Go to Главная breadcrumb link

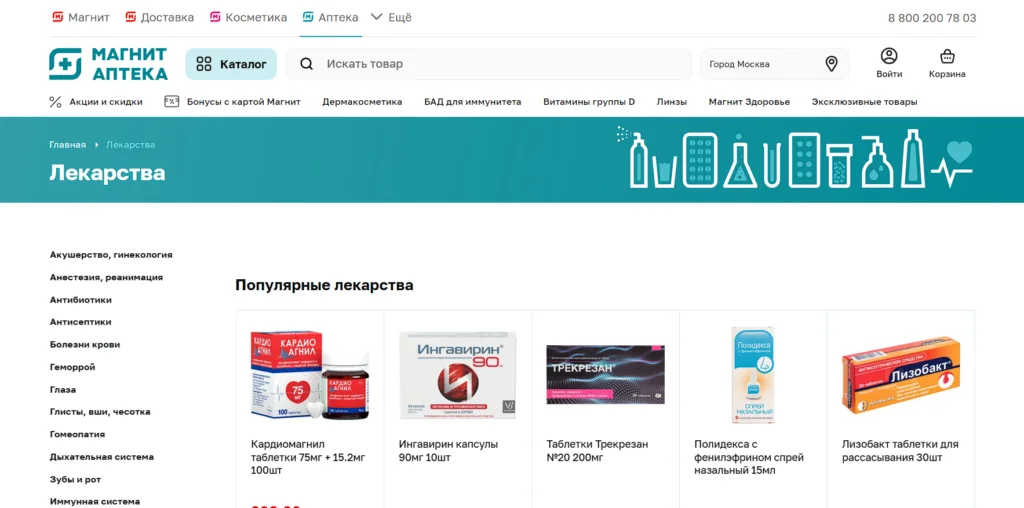[x=67, y=145]
